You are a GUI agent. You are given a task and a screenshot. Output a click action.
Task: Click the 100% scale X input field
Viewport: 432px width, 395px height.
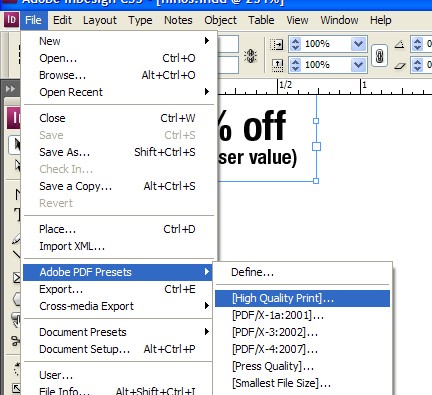[x=326, y=44]
